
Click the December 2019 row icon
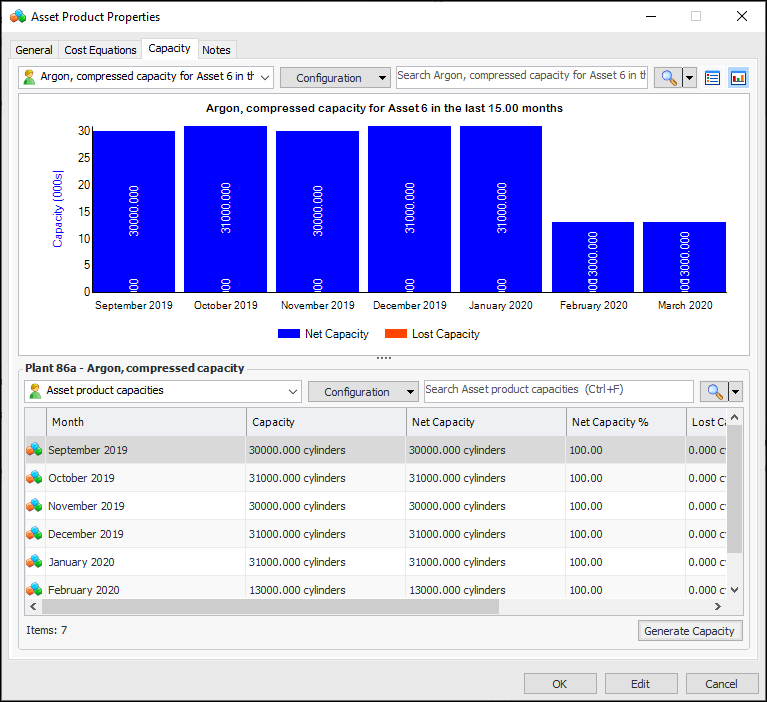coord(35,534)
